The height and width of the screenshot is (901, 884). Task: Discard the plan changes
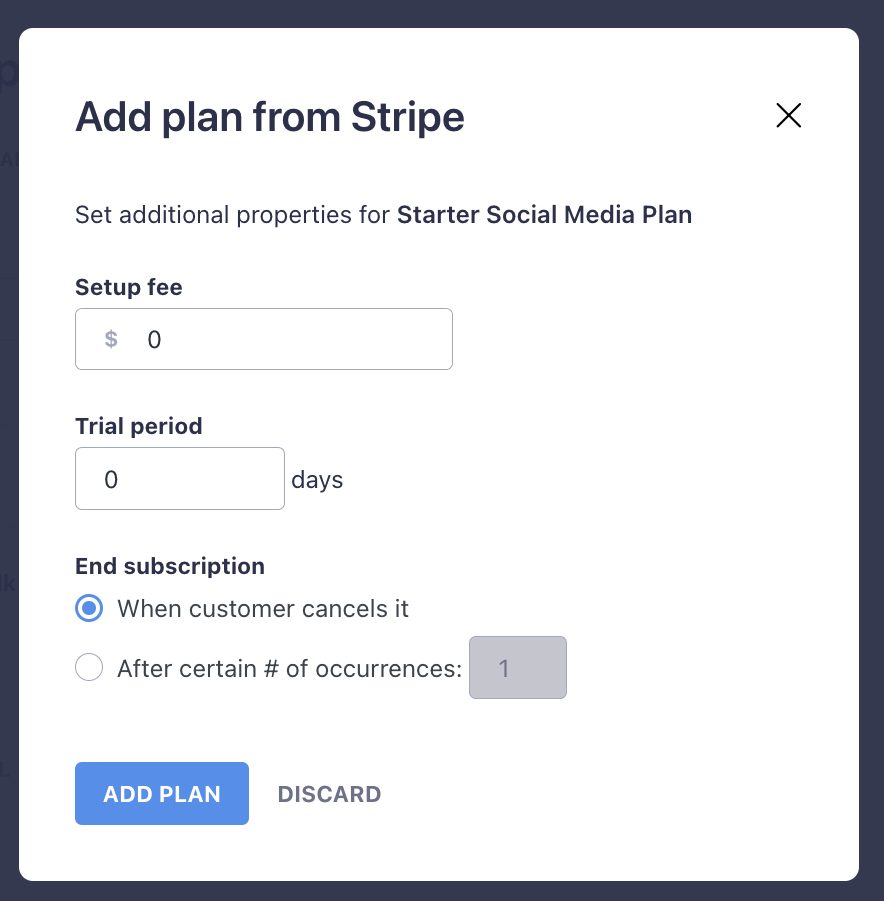coord(329,794)
